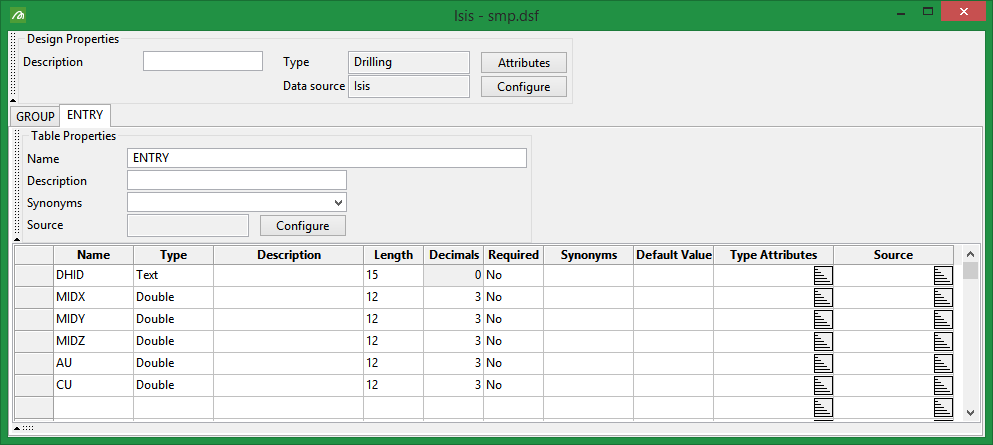
Task: Click Source icon in MIDX row
Action: (x=943, y=297)
